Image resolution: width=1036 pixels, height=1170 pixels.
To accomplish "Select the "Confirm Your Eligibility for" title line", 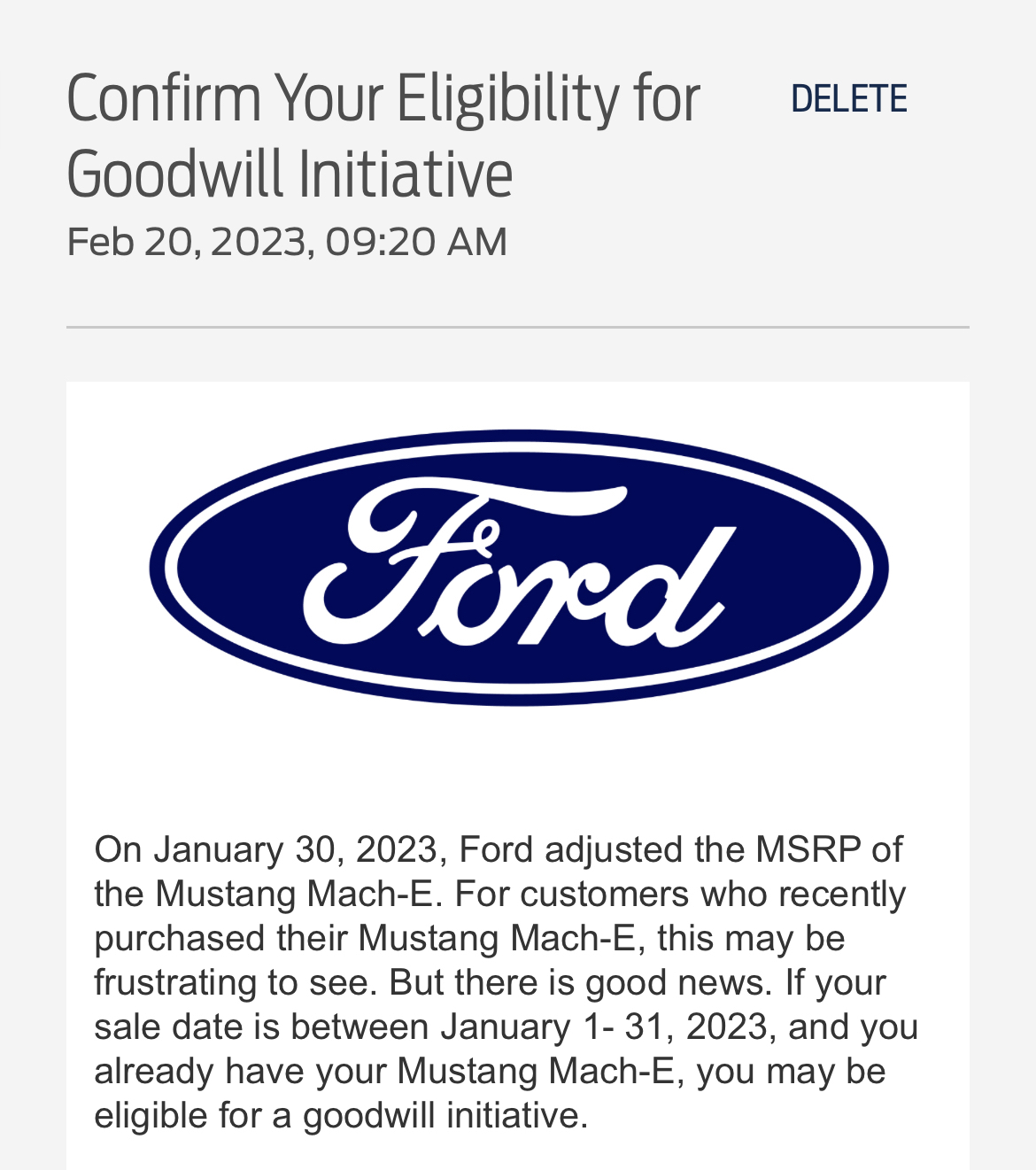I will [x=383, y=98].
